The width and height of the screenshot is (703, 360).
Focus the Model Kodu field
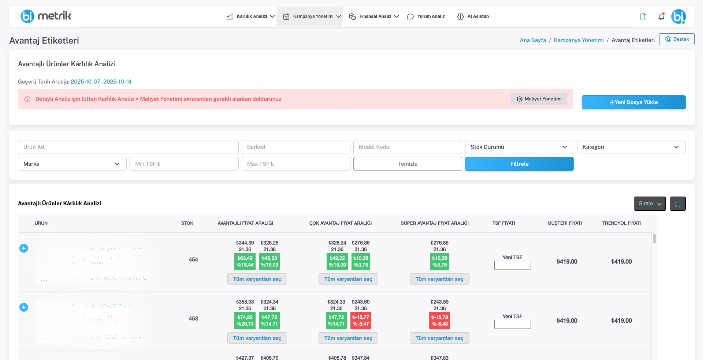pos(408,147)
